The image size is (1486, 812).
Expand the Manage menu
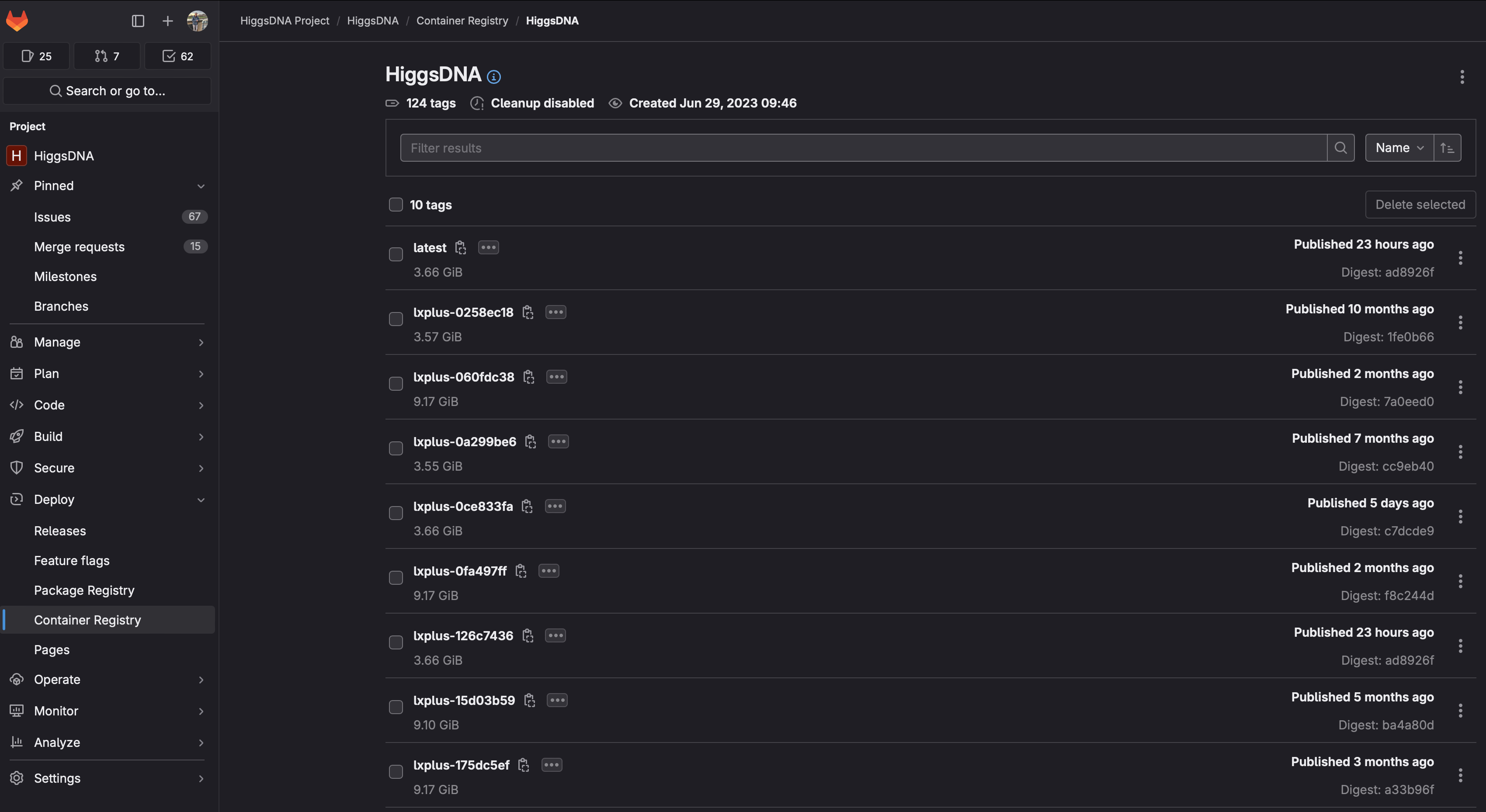(107, 342)
